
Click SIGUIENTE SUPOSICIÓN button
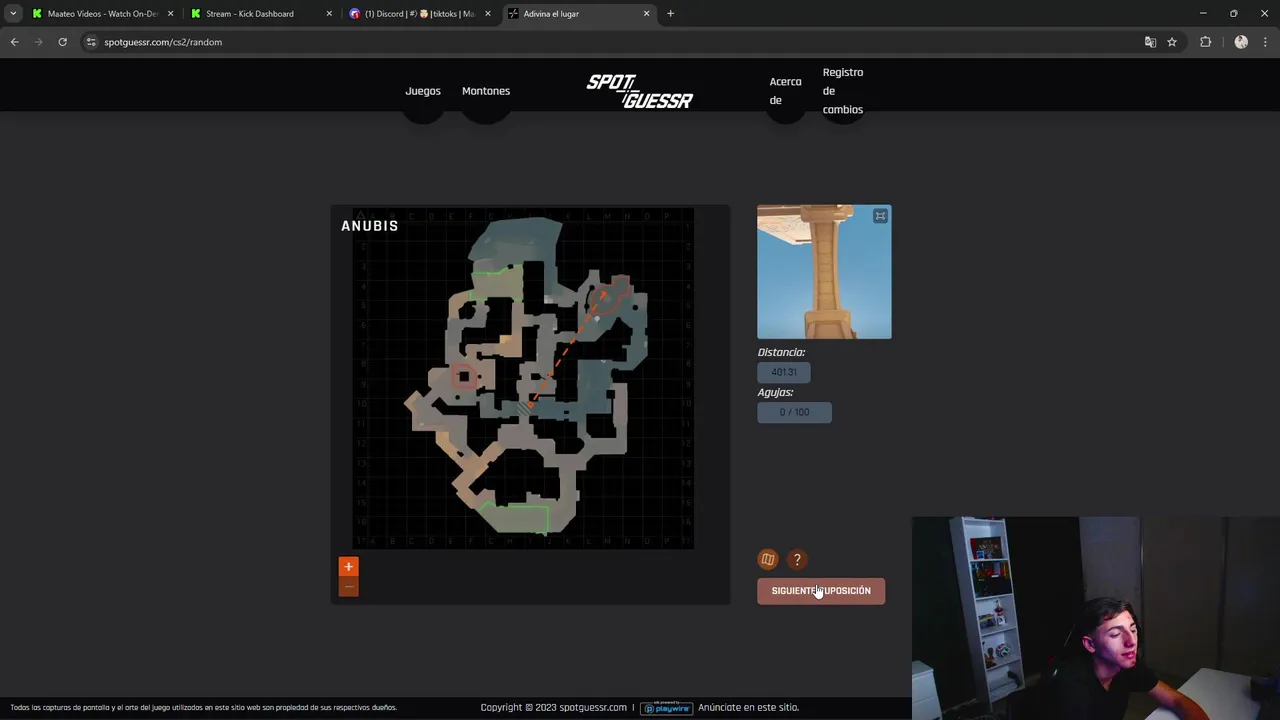[821, 591]
